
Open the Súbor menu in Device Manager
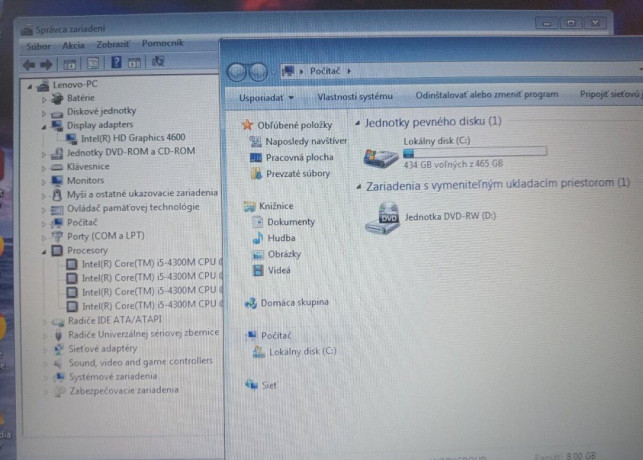pyautogui.click(x=38, y=46)
